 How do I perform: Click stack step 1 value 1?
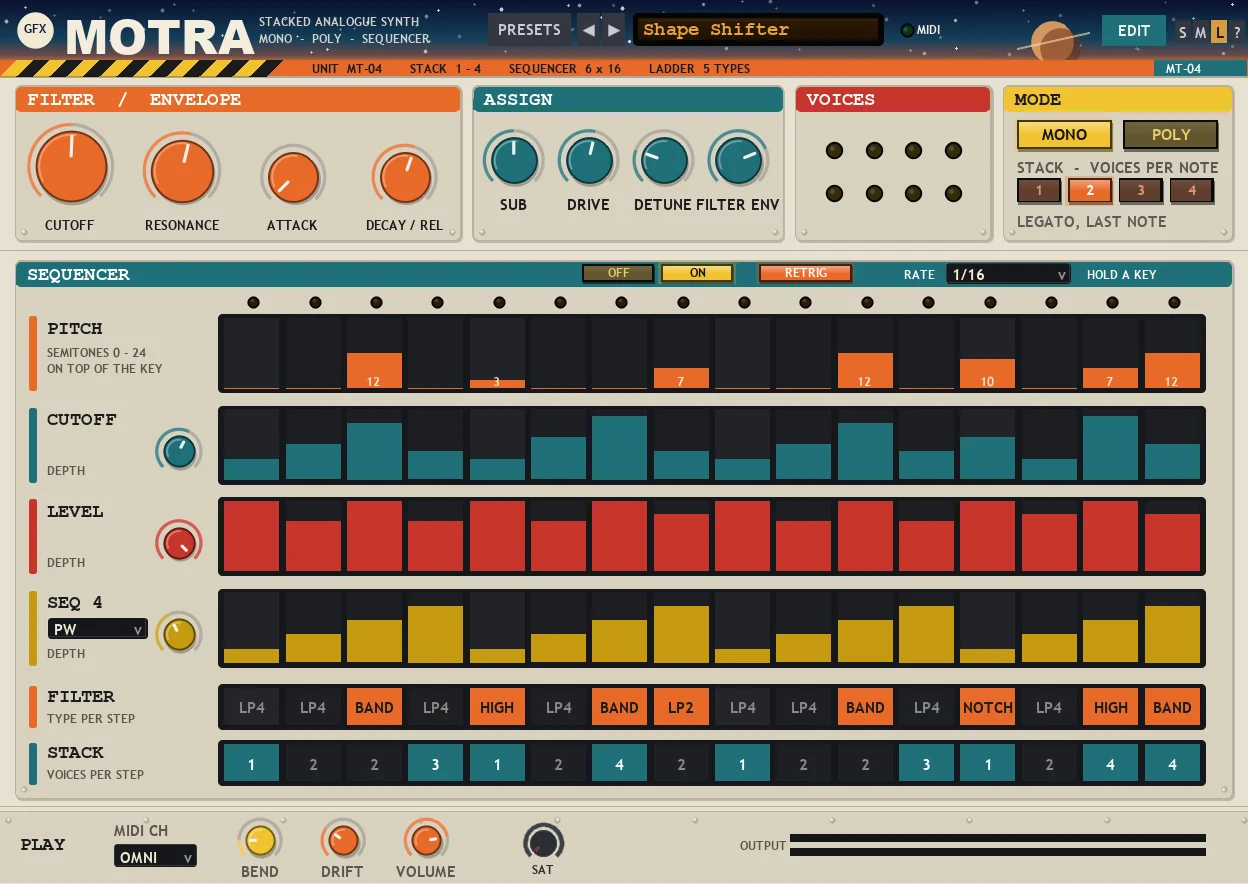(252, 764)
